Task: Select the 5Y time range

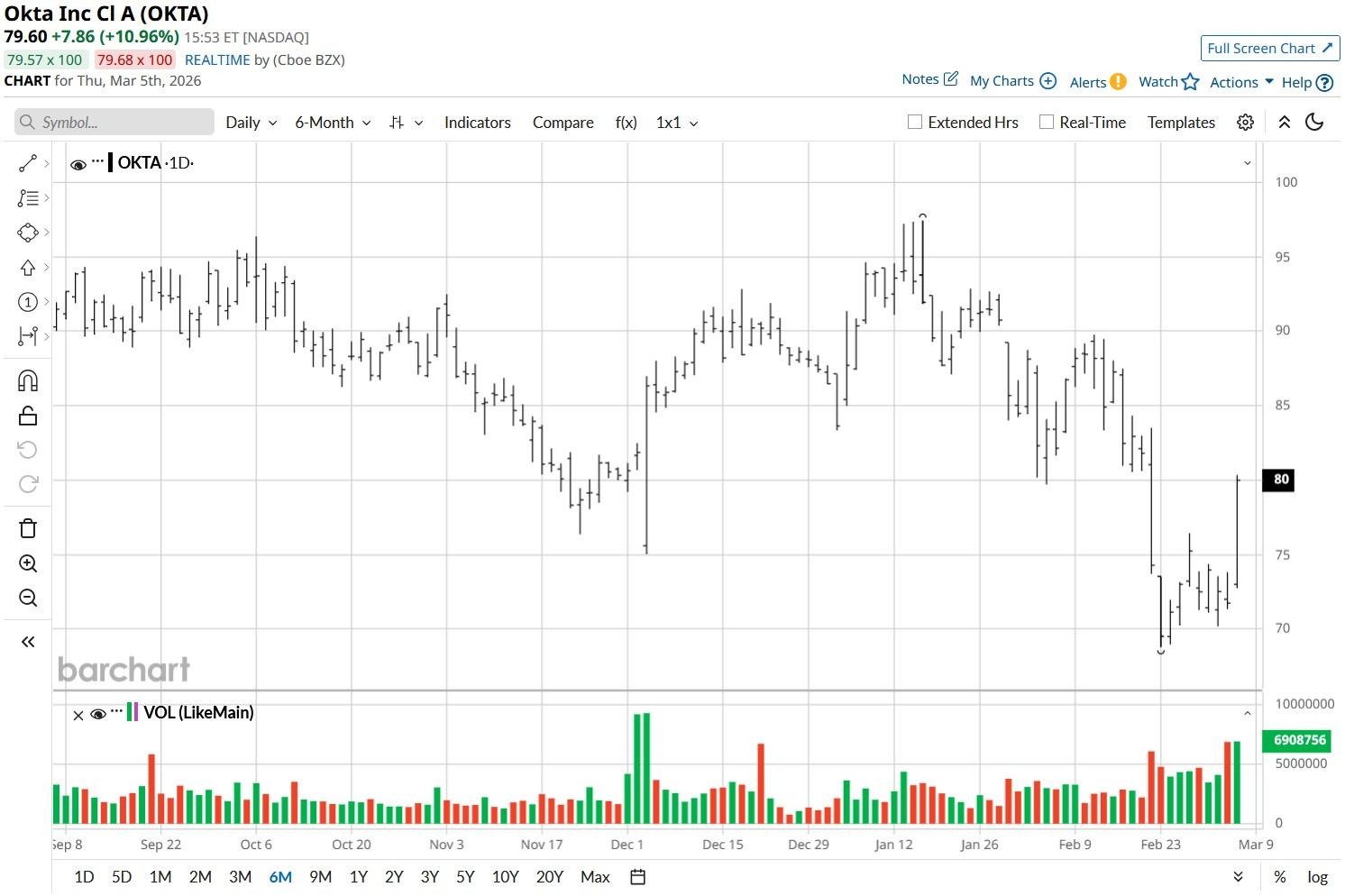Action: 465,877
